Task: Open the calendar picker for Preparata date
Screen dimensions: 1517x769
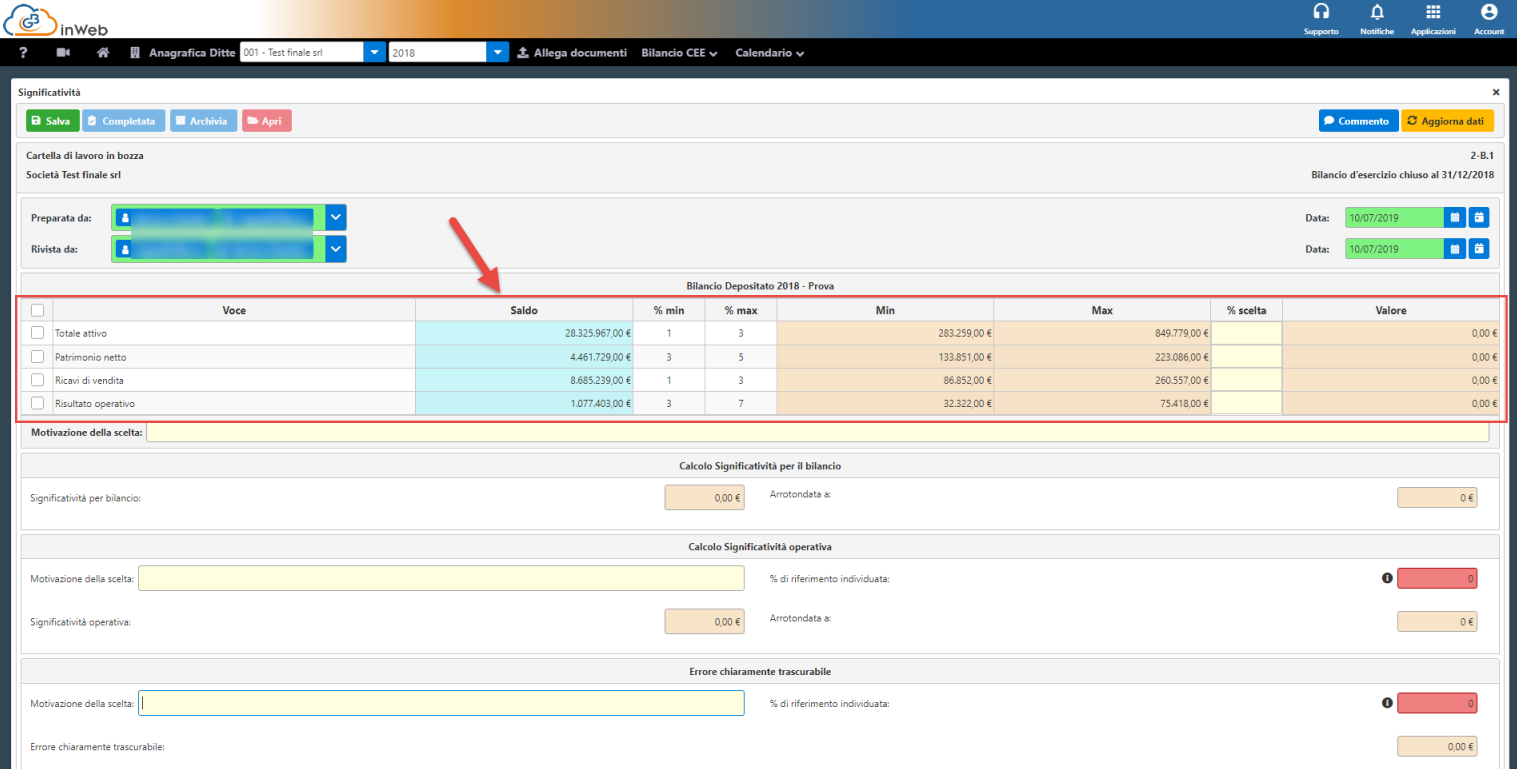Action: [1455, 217]
